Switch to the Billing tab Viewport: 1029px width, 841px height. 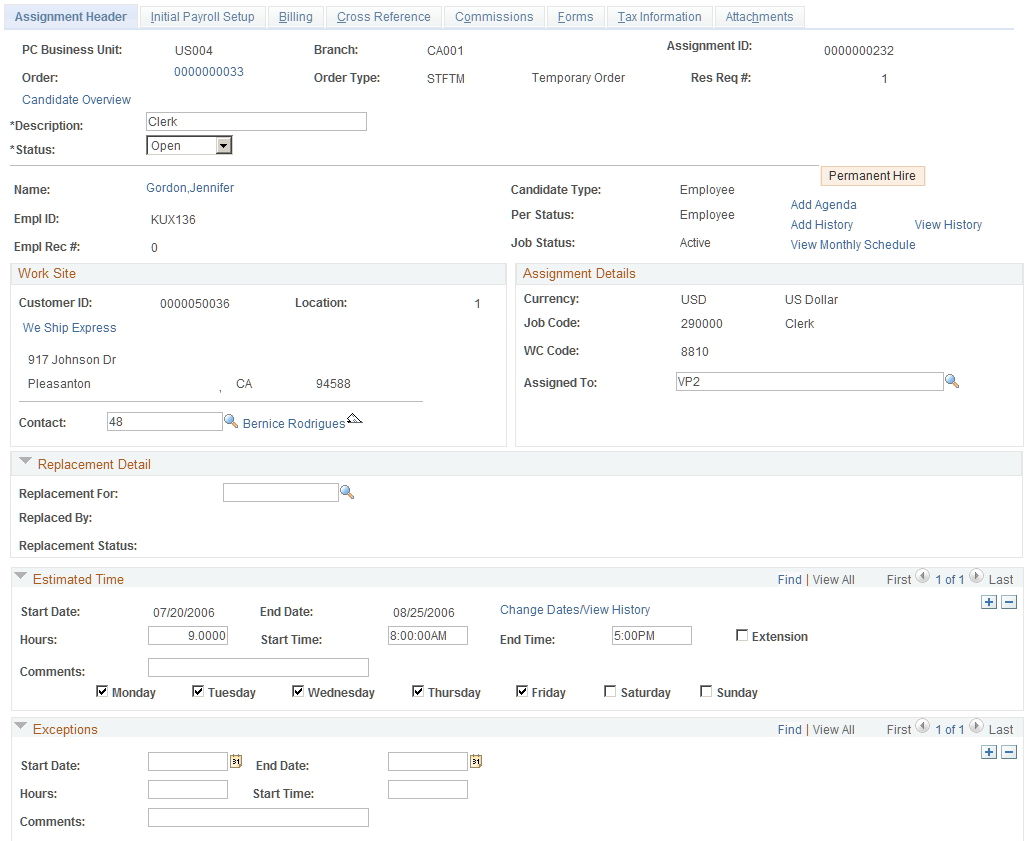[x=295, y=17]
